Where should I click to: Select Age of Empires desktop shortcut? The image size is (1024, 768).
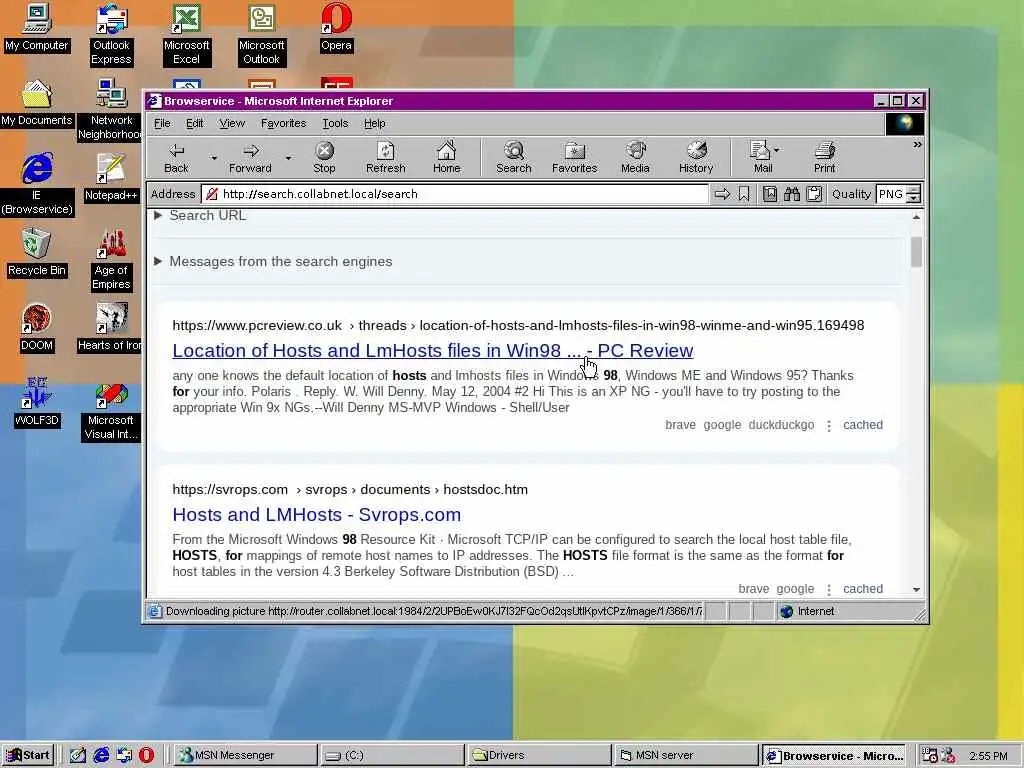click(111, 260)
